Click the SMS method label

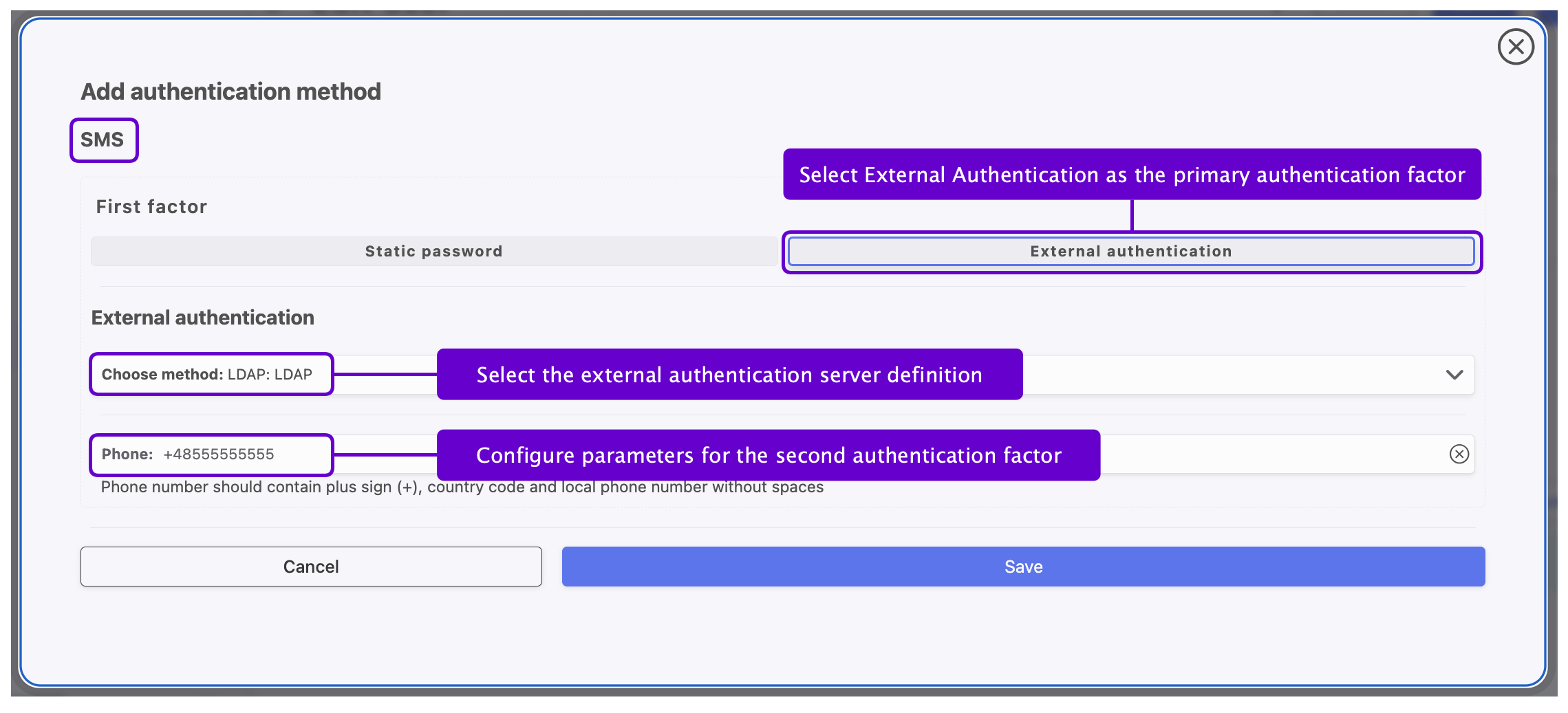103,140
